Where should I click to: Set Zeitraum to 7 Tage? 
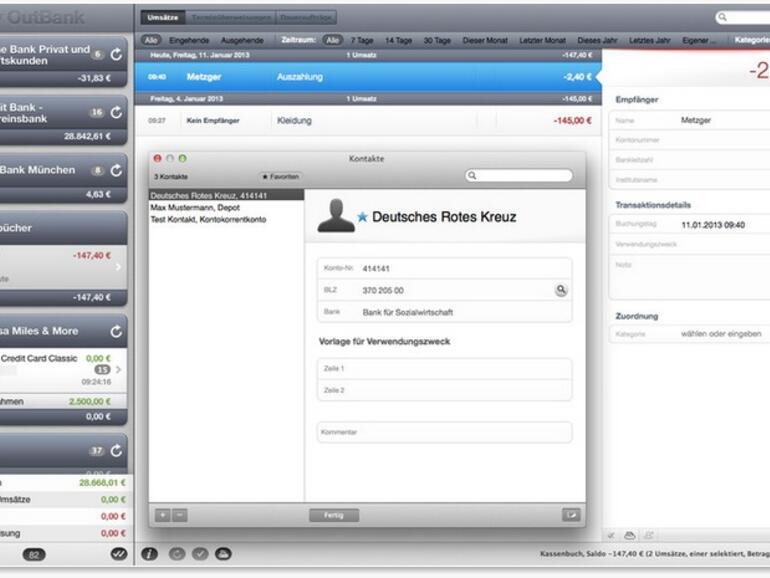point(362,40)
